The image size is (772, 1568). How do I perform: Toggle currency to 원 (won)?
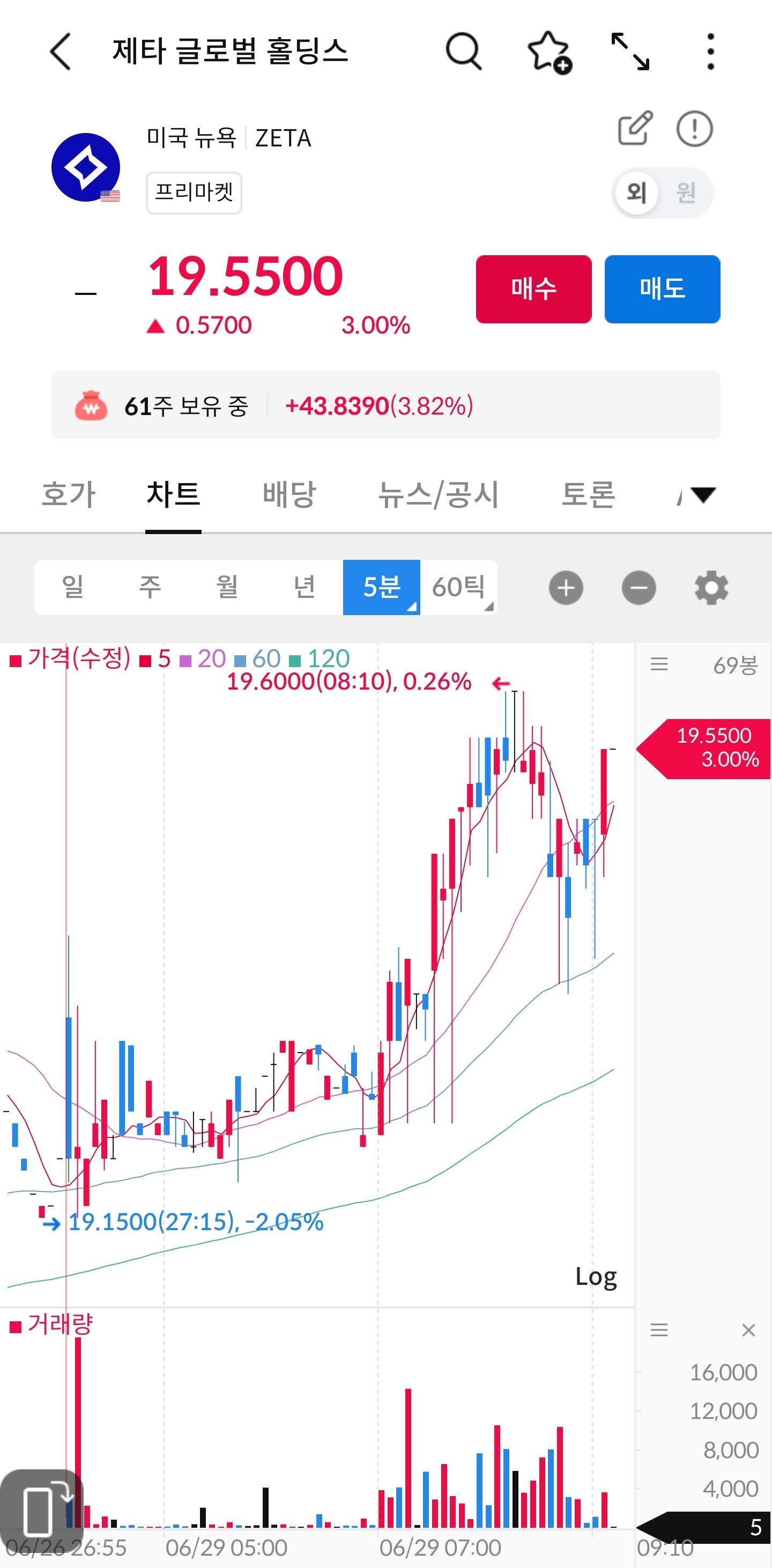click(686, 193)
